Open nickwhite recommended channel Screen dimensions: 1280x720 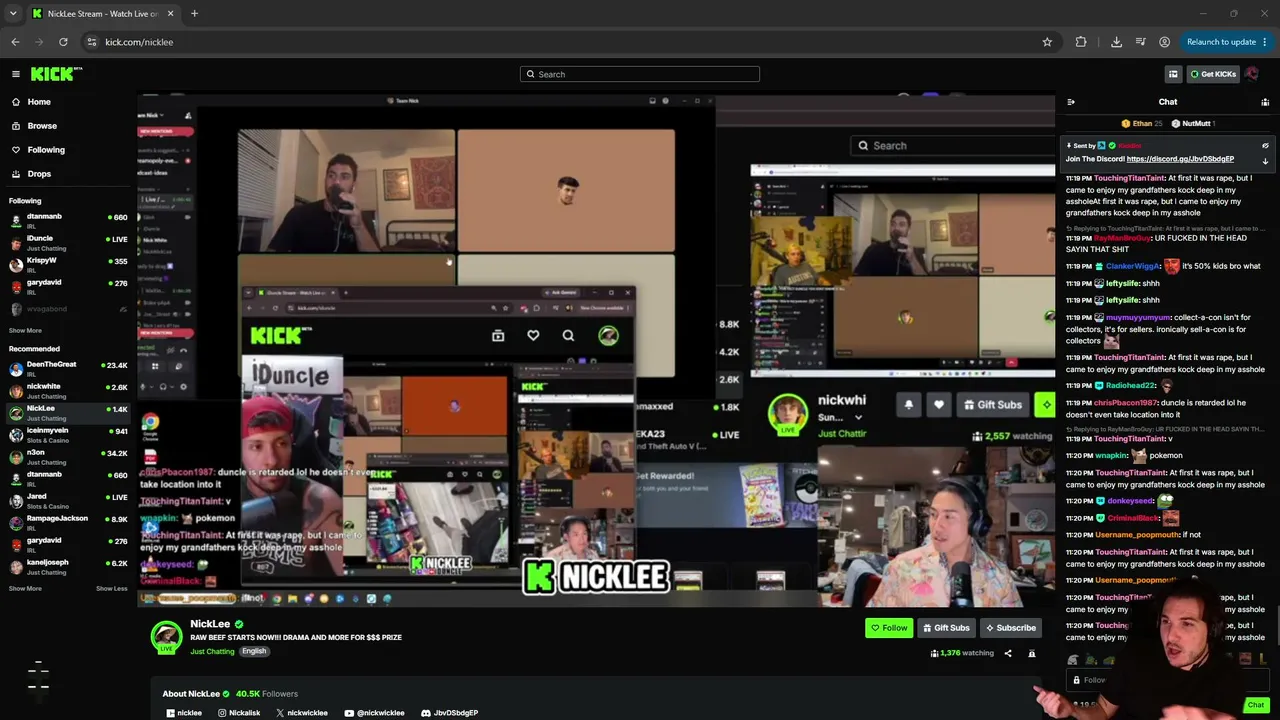pos(68,391)
